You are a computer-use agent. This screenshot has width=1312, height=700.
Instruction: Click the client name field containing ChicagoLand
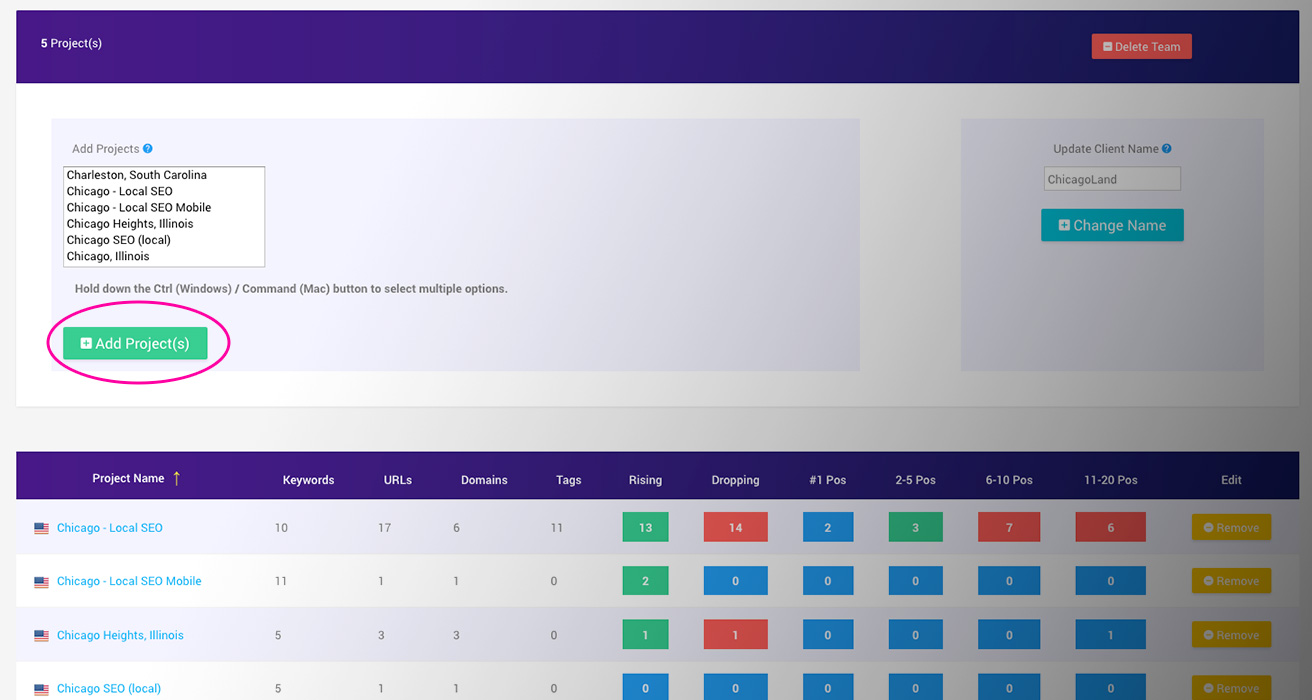tap(1112, 179)
